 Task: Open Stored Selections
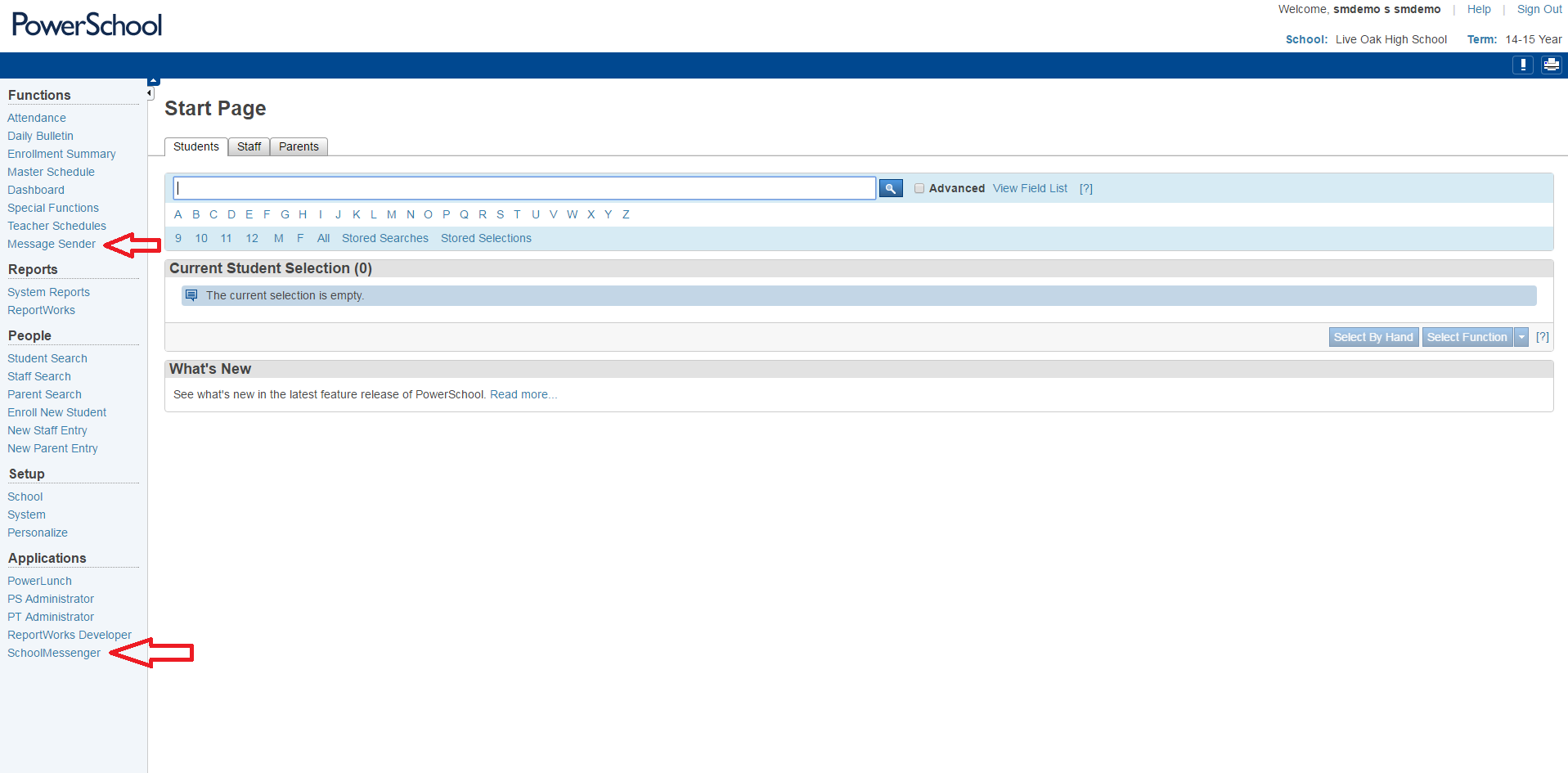pos(486,238)
